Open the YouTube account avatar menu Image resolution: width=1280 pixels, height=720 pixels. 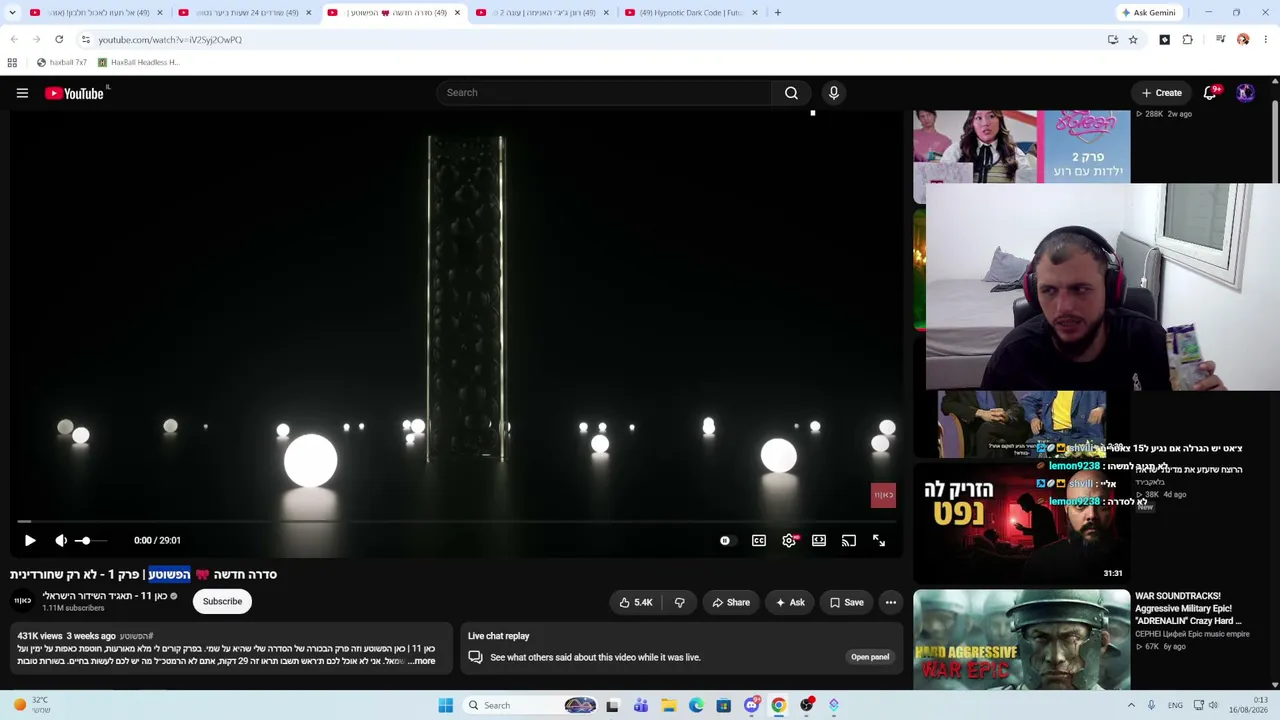1245,93
